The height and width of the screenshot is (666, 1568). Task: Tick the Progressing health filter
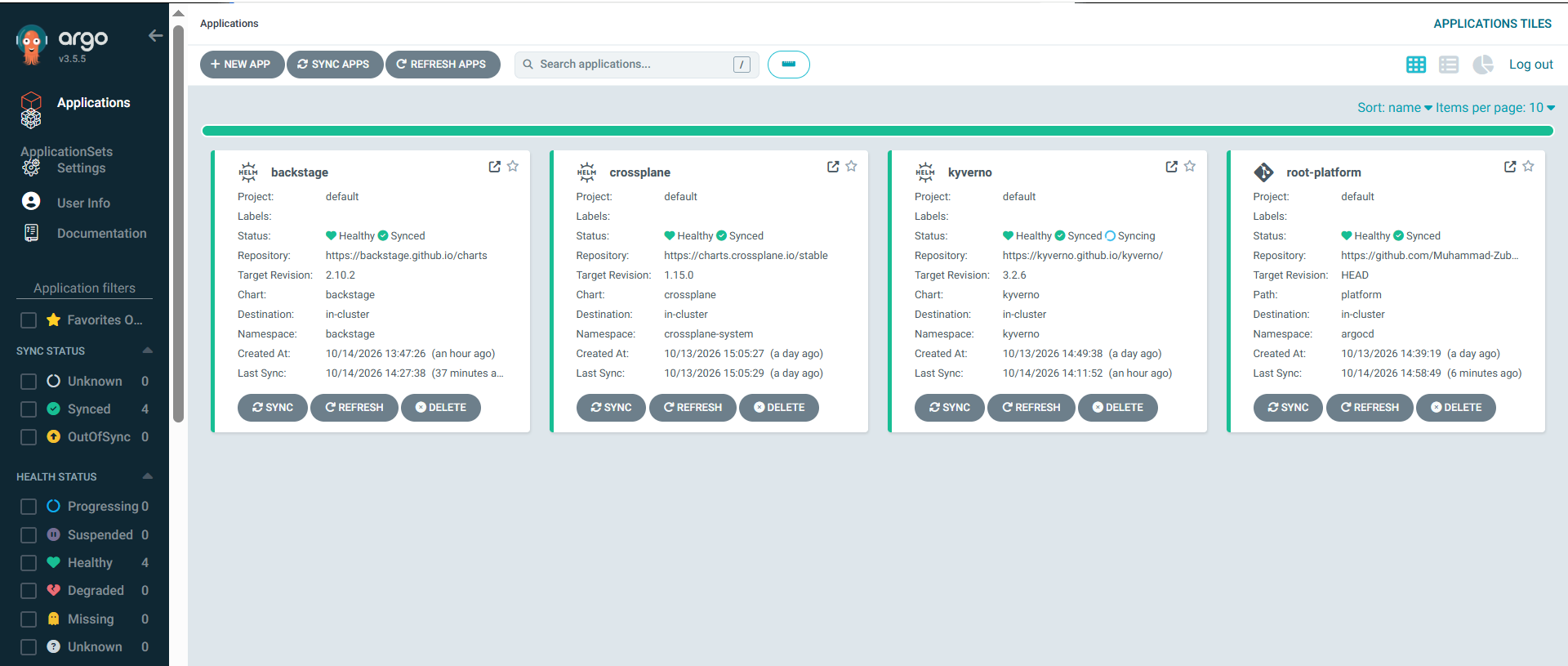tap(29, 507)
